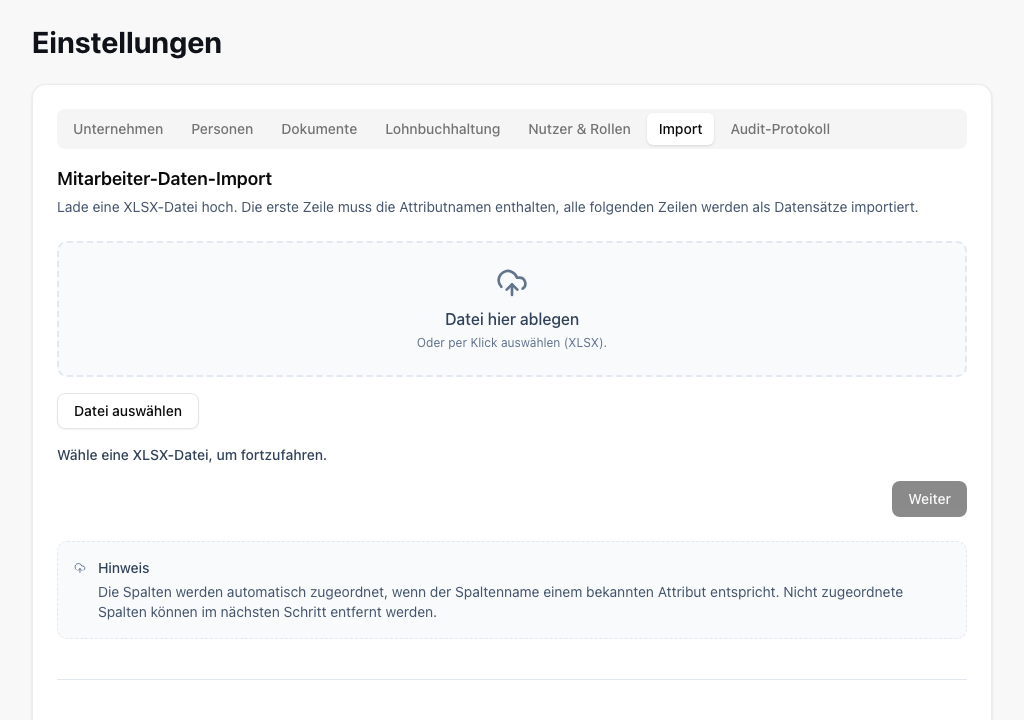
Task: Show the Audit-Protokoll tab
Action: click(780, 129)
